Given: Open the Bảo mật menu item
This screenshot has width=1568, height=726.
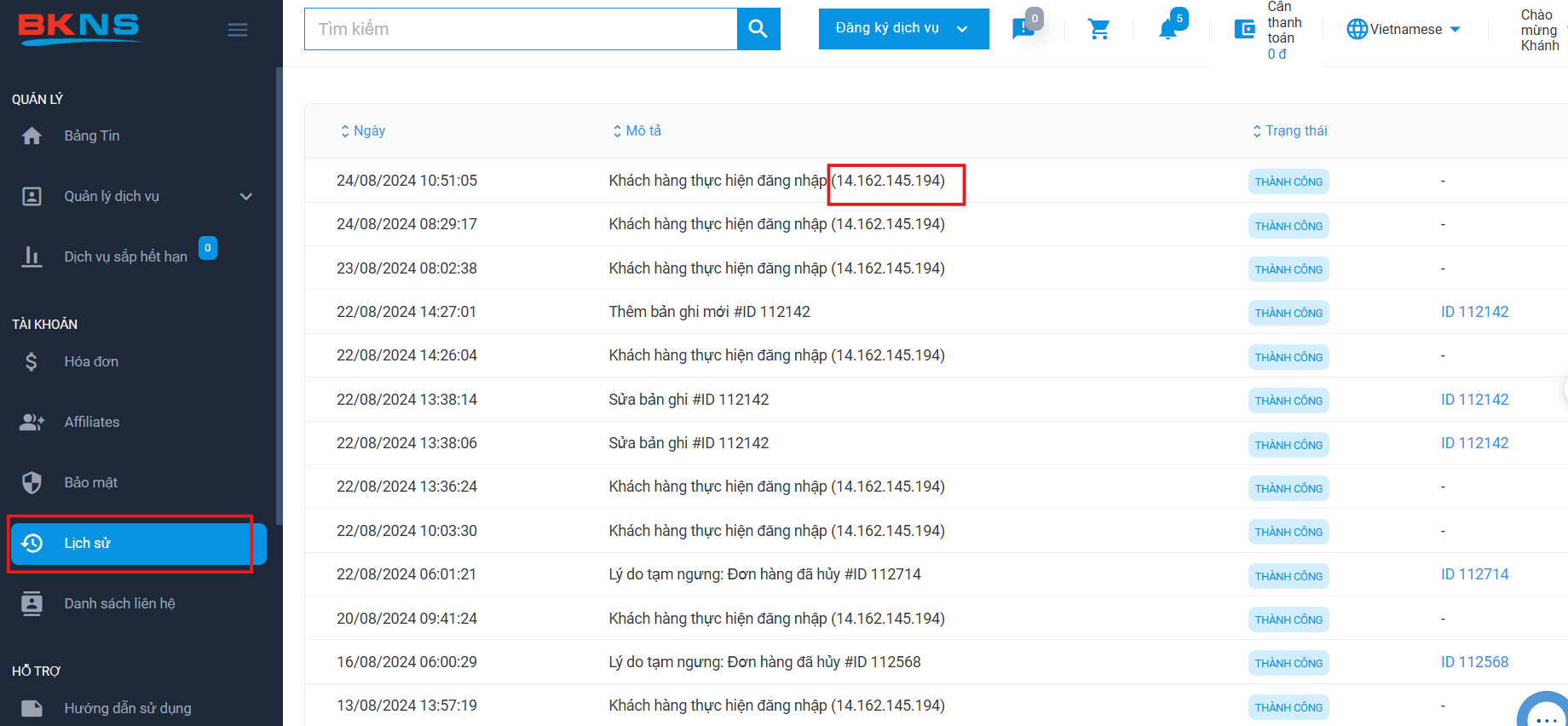Looking at the screenshot, I should click(90, 482).
